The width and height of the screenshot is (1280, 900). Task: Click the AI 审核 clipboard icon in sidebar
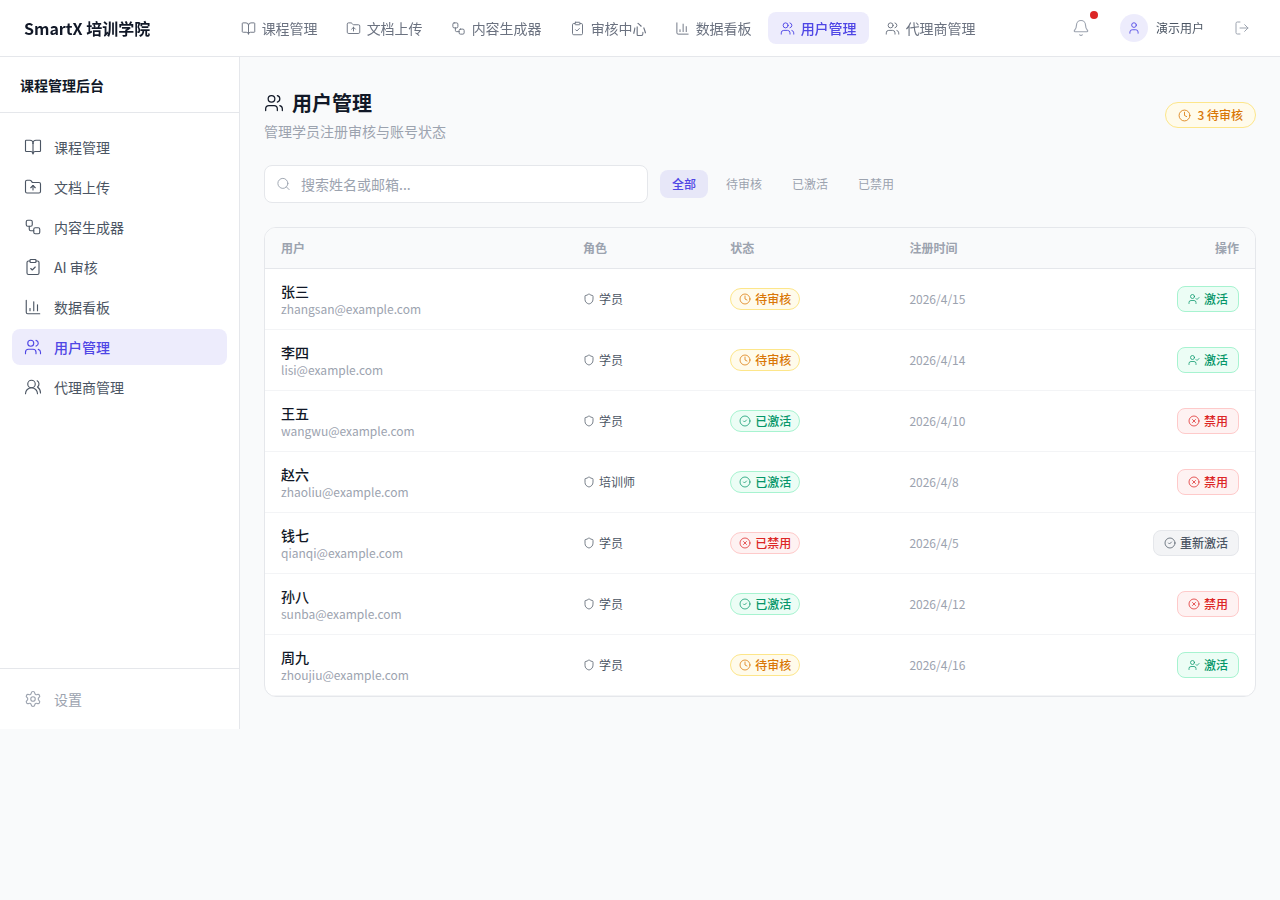tap(33, 267)
